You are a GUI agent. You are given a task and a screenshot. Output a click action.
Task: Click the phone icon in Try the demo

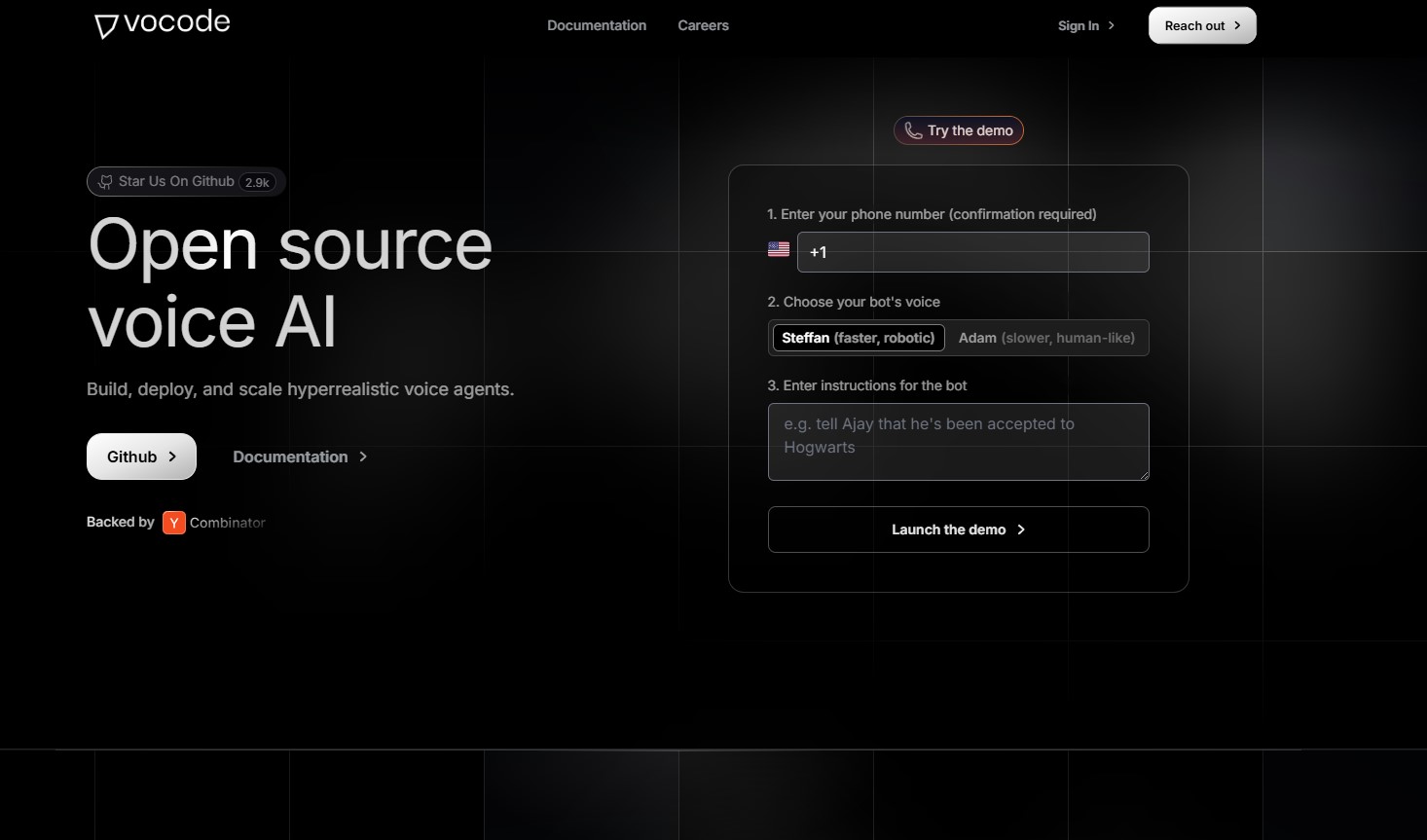[911, 129]
